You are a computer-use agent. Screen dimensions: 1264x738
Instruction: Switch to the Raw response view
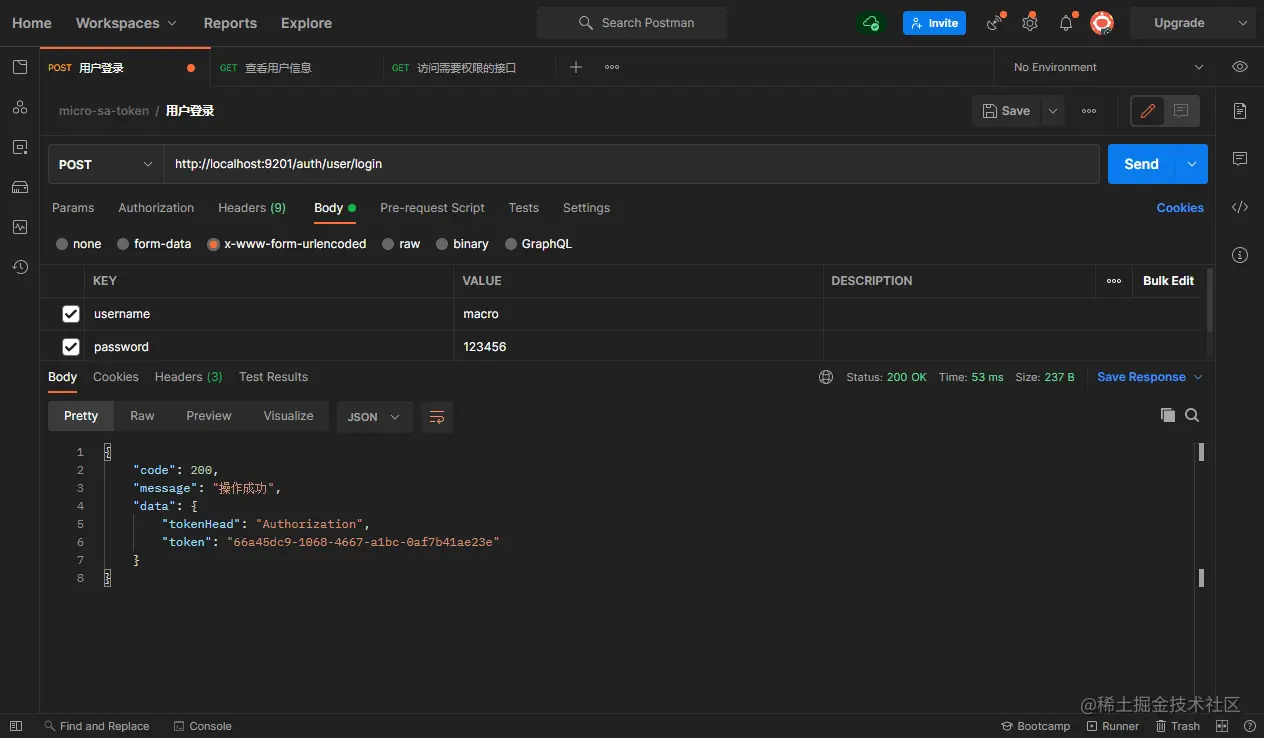coord(142,416)
